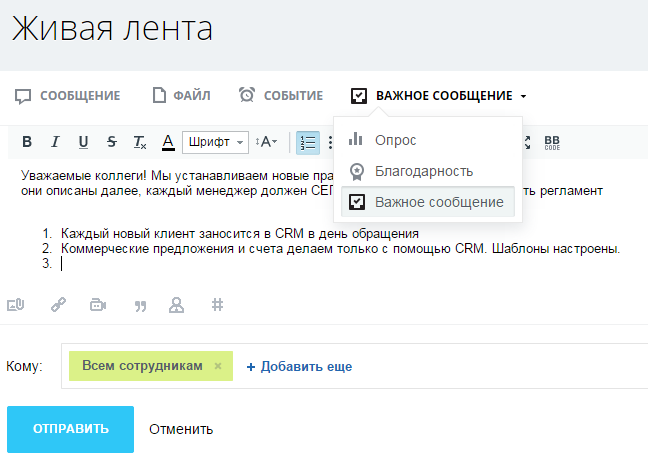Switch to the Файл tab

181,95
